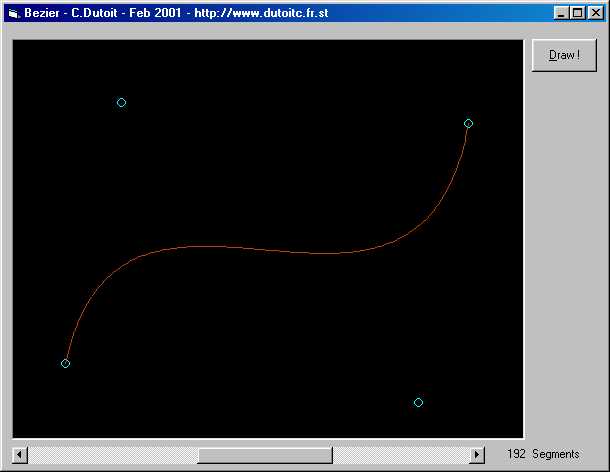Minimize the Bezier window
Image resolution: width=610 pixels, height=472 pixels.
tap(561, 14)
